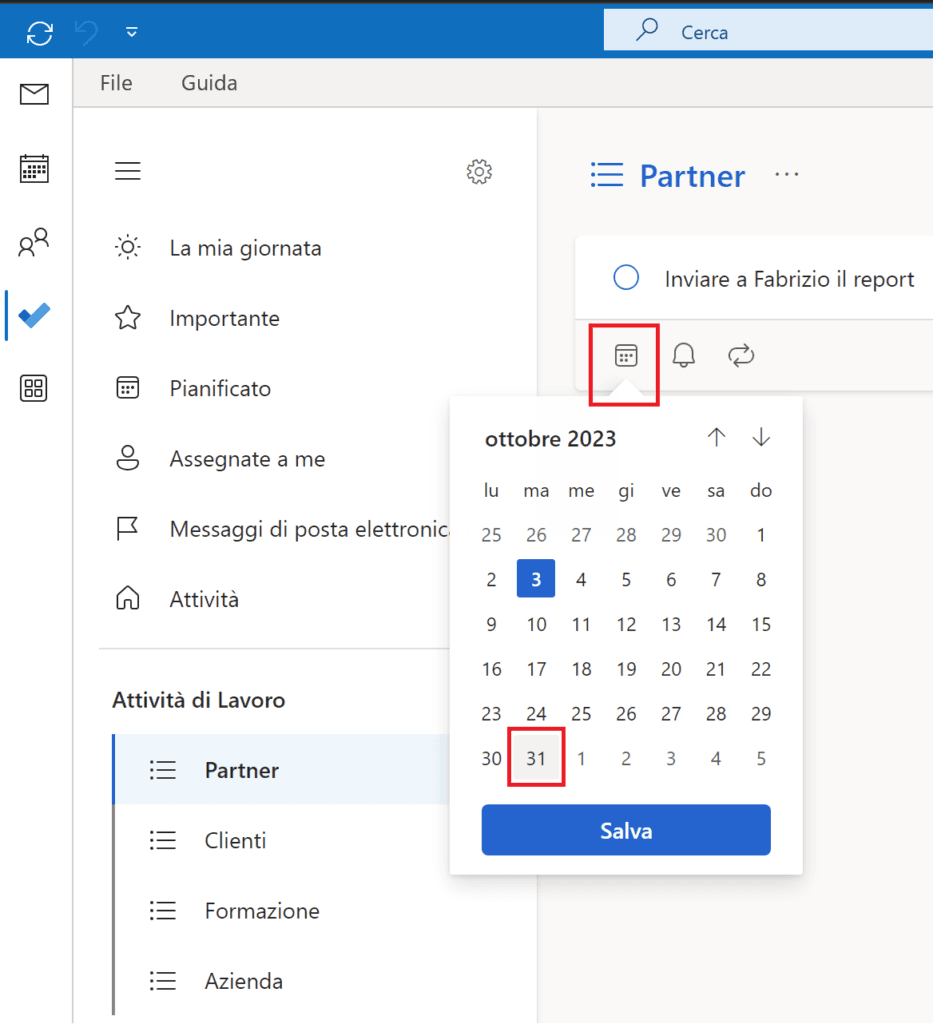The image size is (933, 1024).
Task: Click the undo arrow icon
Action: [86, 33]
